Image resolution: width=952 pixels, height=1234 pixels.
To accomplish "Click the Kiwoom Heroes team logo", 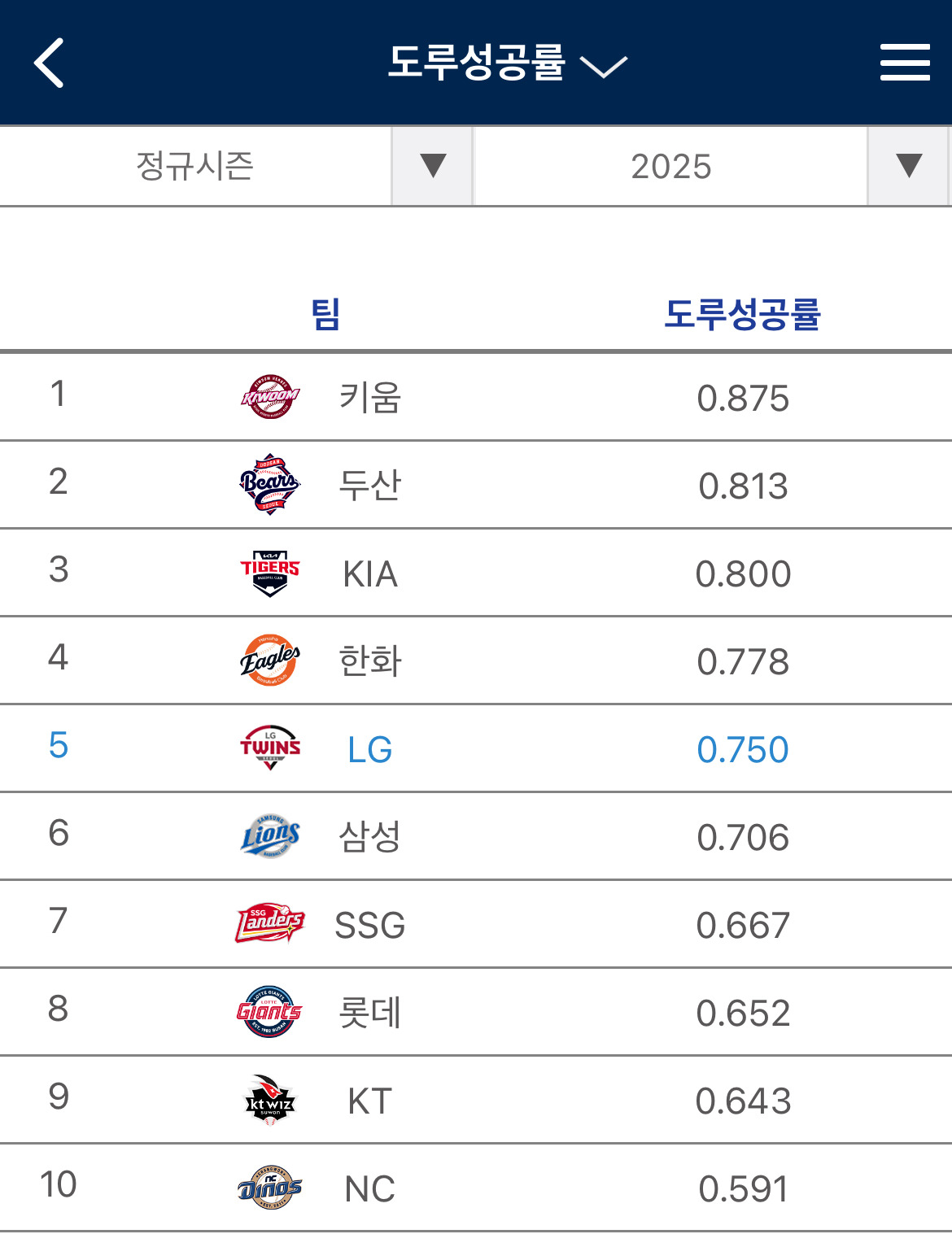I will click(x=270, y=397).
